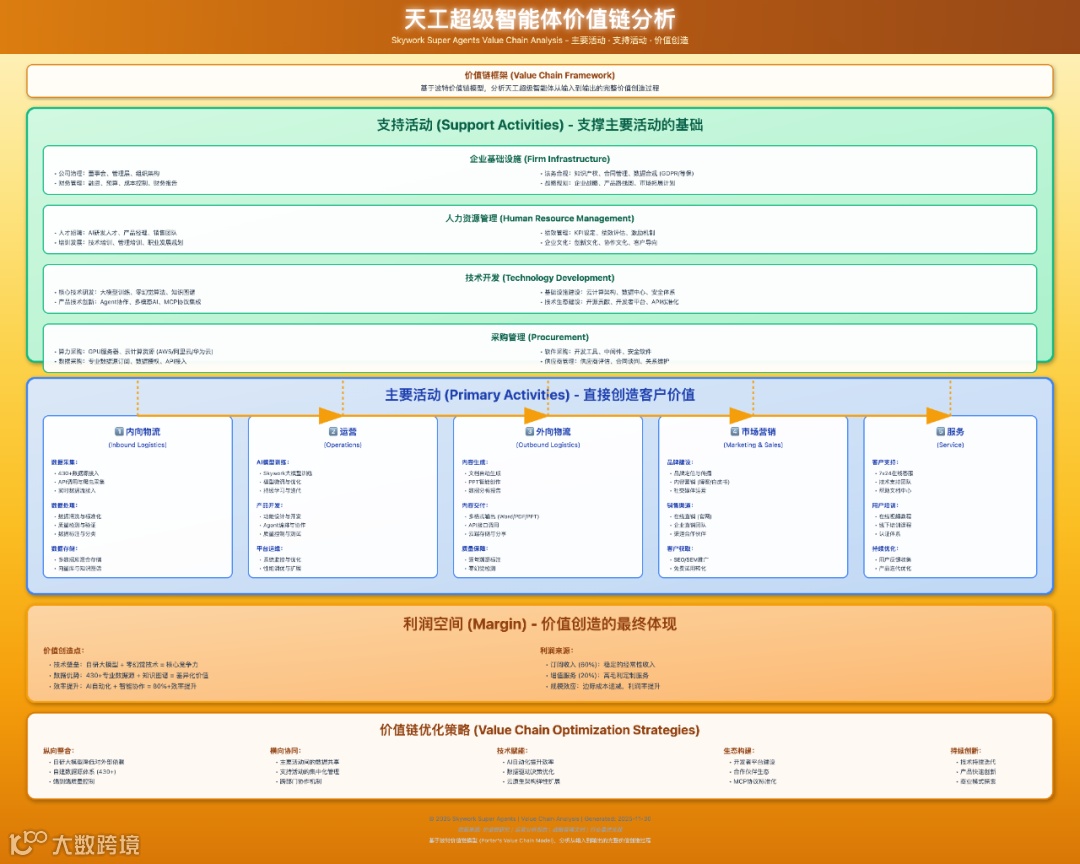Image resolution: width=1080 pixels, height=864 pixels.
Task: Select the 外向物流 card title
Action: click(553, 431)
